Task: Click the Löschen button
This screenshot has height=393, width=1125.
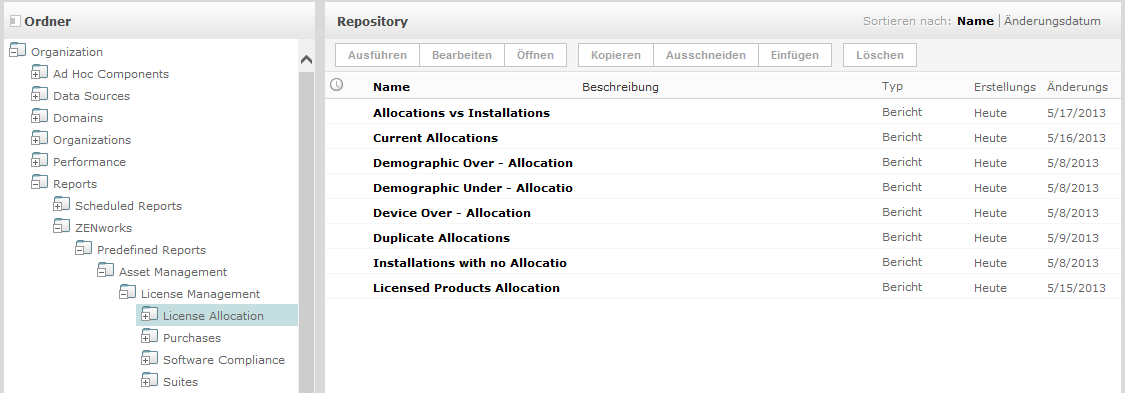Action: click(880, 55)
